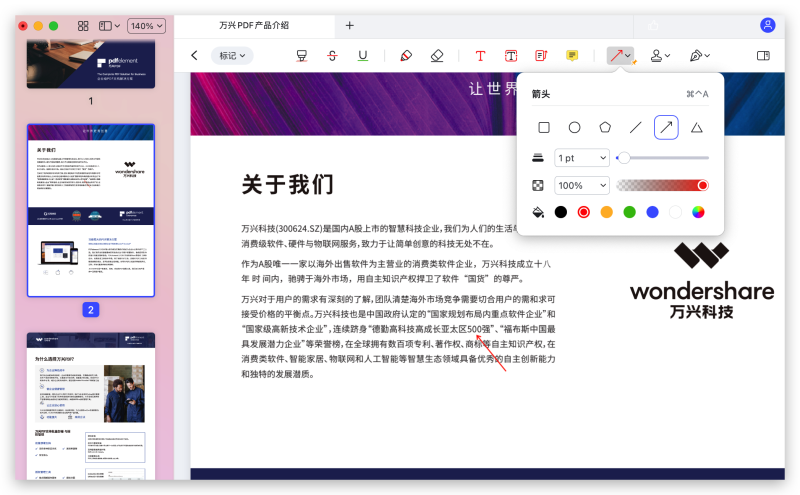The width and height of the screenshot is (800, 495).
Task: Toggle the arrow shape tool dropdown
Action: click(x=620, y=56)
